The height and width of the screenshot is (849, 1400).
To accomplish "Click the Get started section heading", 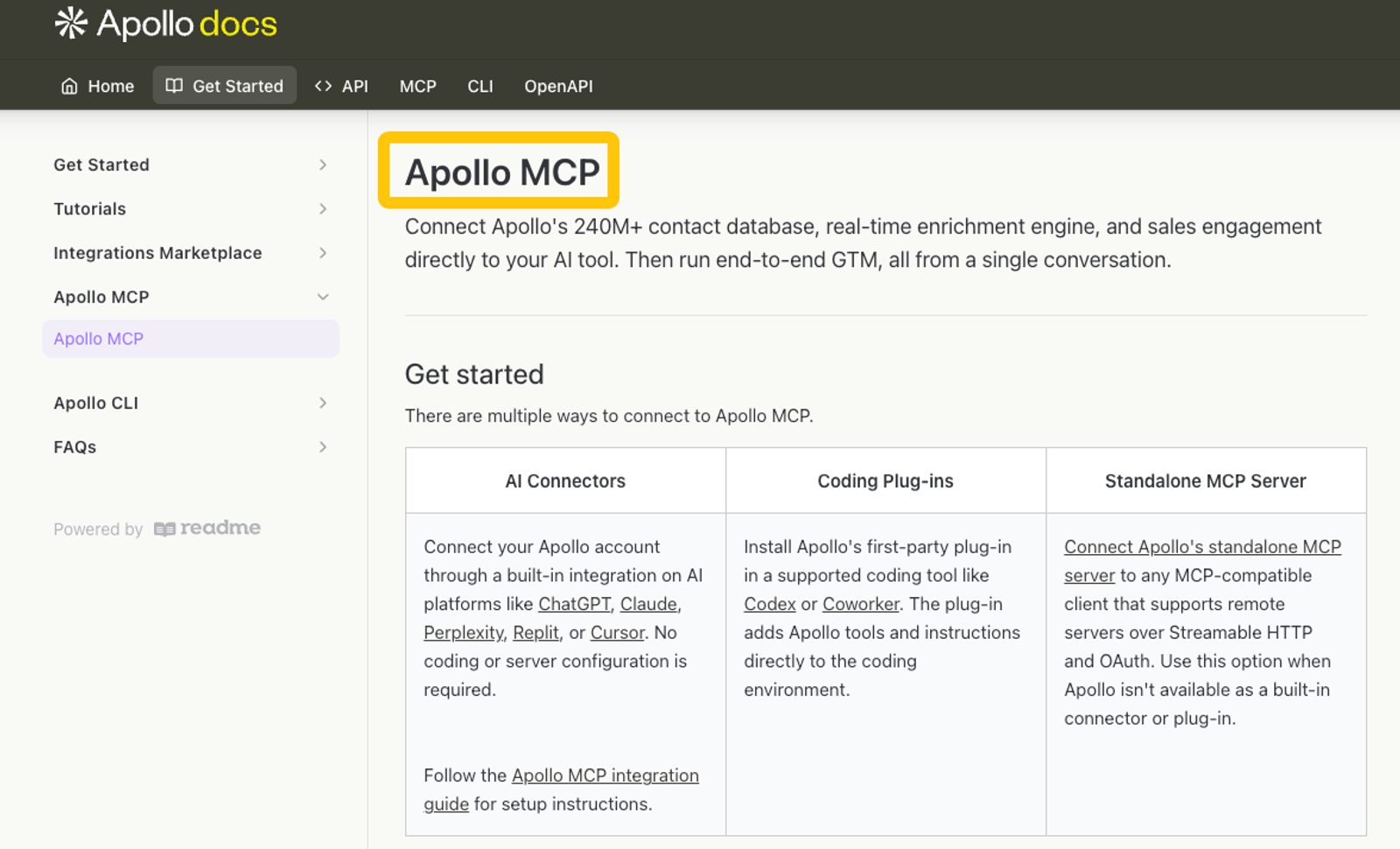I will click(x=474, y=375).
